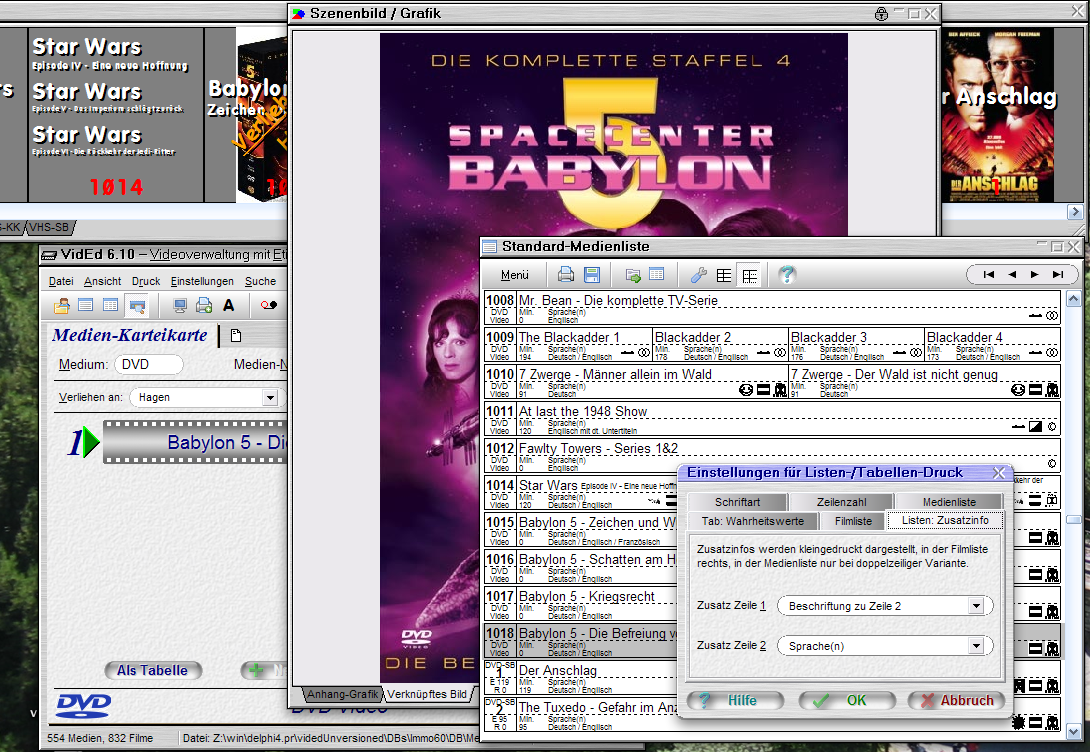Switch to the 'Verknüpftes Bild' tab
1090x752 pixels.
pos(427,694)
